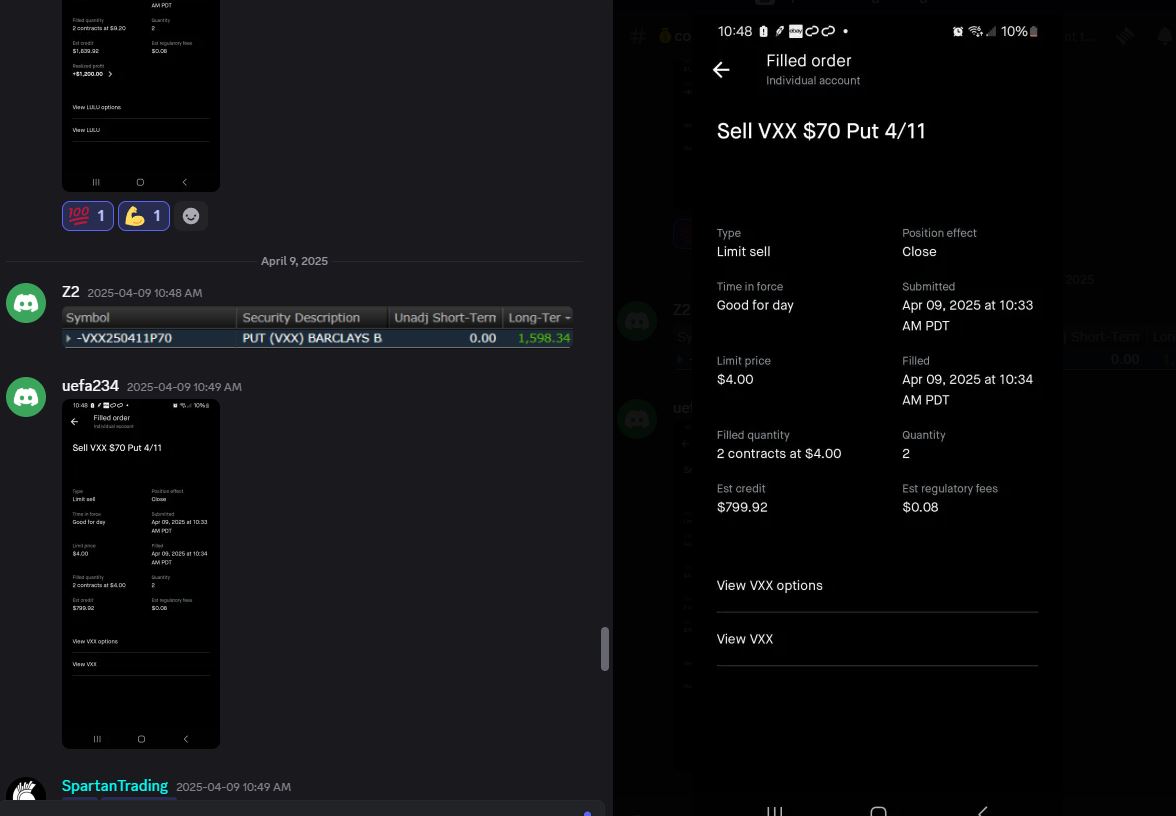Viewport: 1176px width, 816px height.
Task: Click View VXX options link
Action: tap(770, 586)
